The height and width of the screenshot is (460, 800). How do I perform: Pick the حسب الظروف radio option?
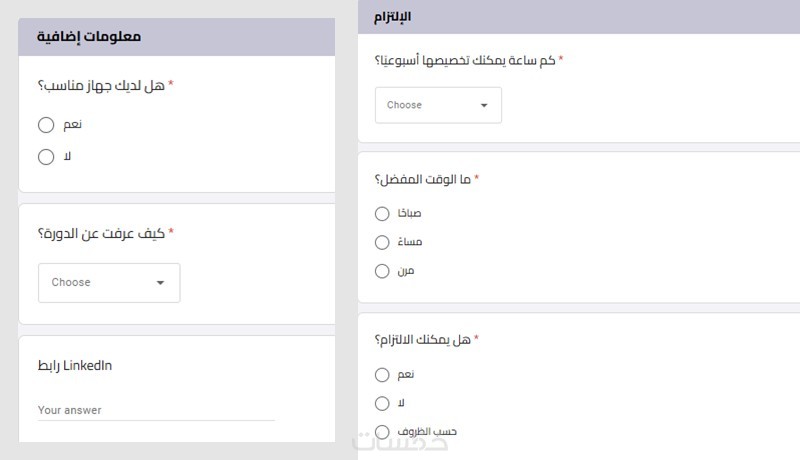point(381,431)
